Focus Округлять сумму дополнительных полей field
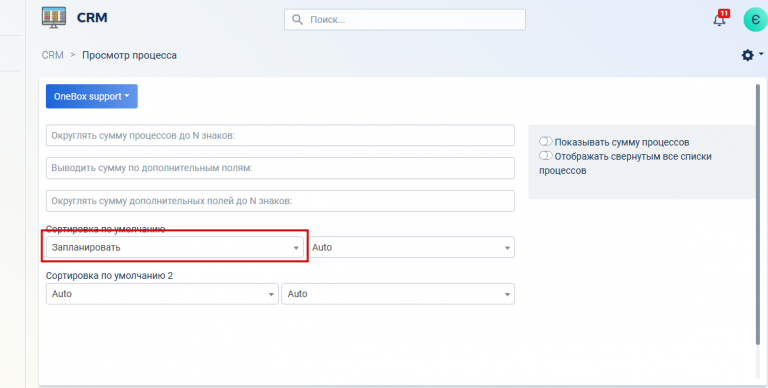The width and height of the screenshot is (768, 388). [x=280, y=201]
